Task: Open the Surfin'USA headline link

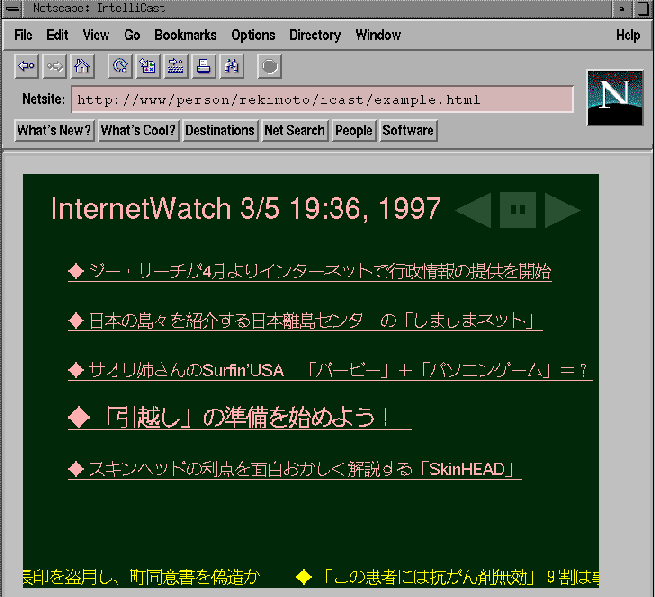Action: 330,370
